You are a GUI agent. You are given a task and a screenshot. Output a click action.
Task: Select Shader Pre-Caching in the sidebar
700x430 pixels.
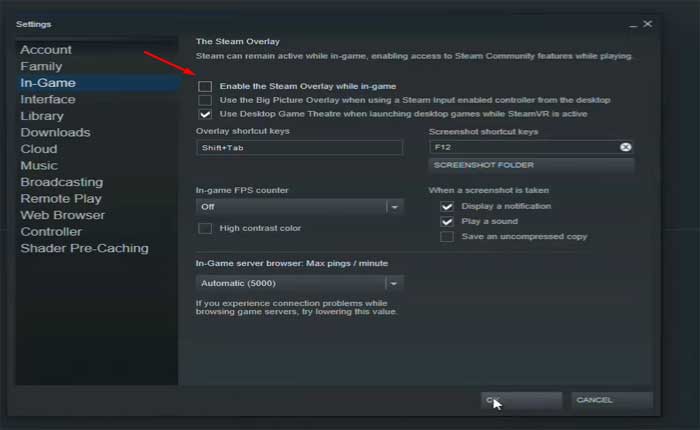coord(84,248)
